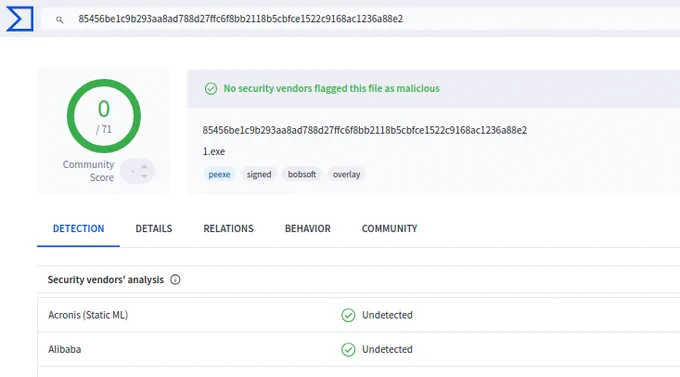This screenshot has width=680, height=377.
Task: Select the Alibaba vendor name
Action: click(x=65, y=349)
